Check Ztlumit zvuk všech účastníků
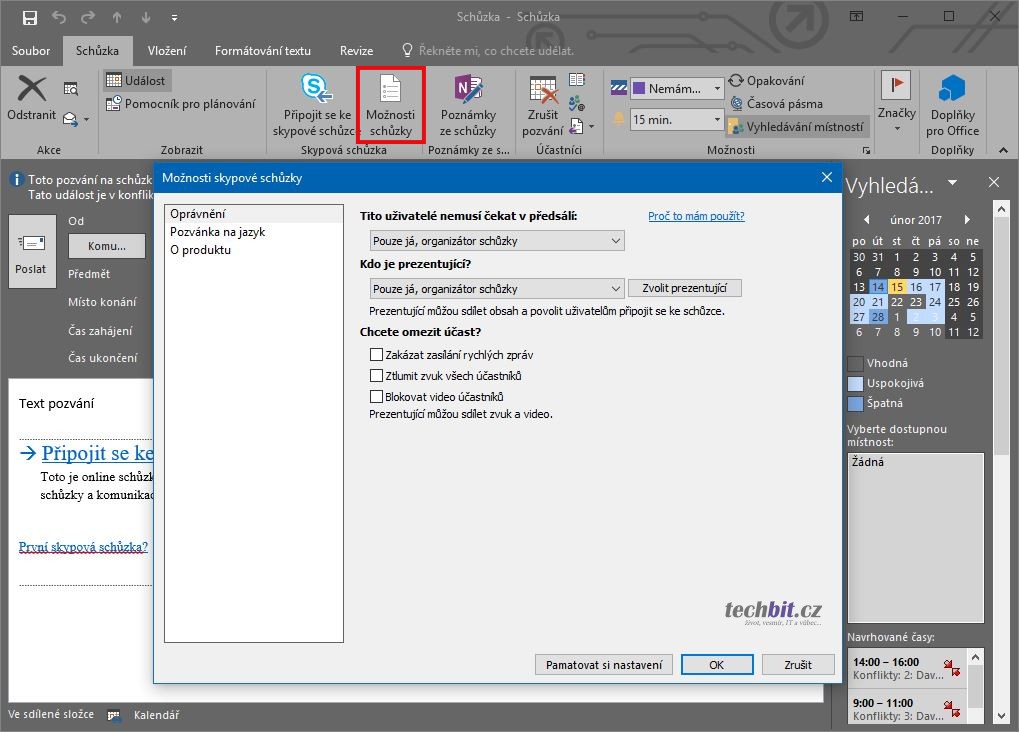 point(376,376)
